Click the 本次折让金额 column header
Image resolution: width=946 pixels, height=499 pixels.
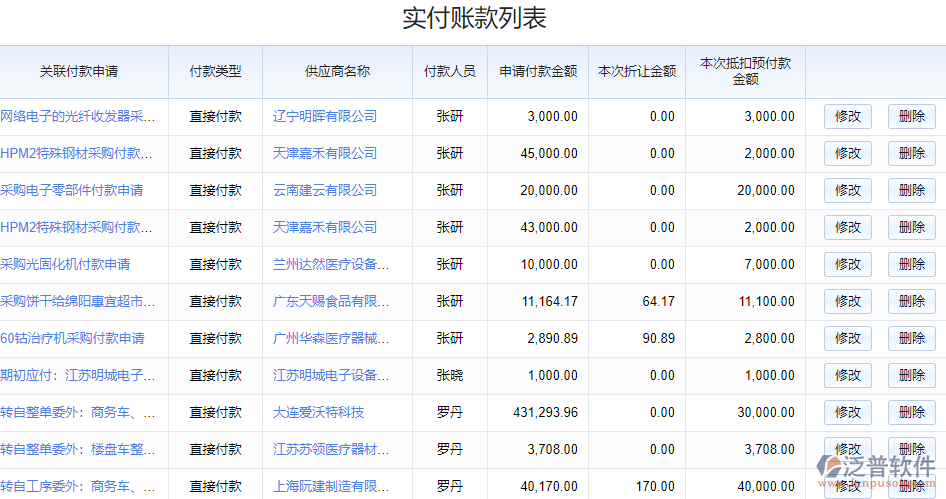[636, 72]
